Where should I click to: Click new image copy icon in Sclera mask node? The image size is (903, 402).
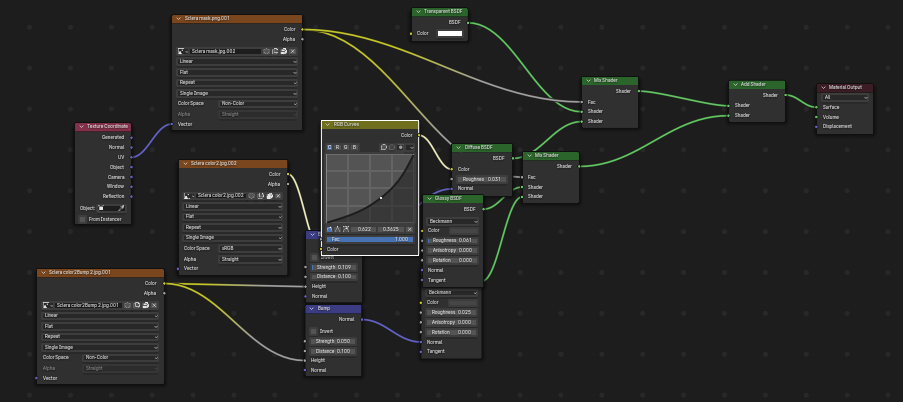(275, 51)
